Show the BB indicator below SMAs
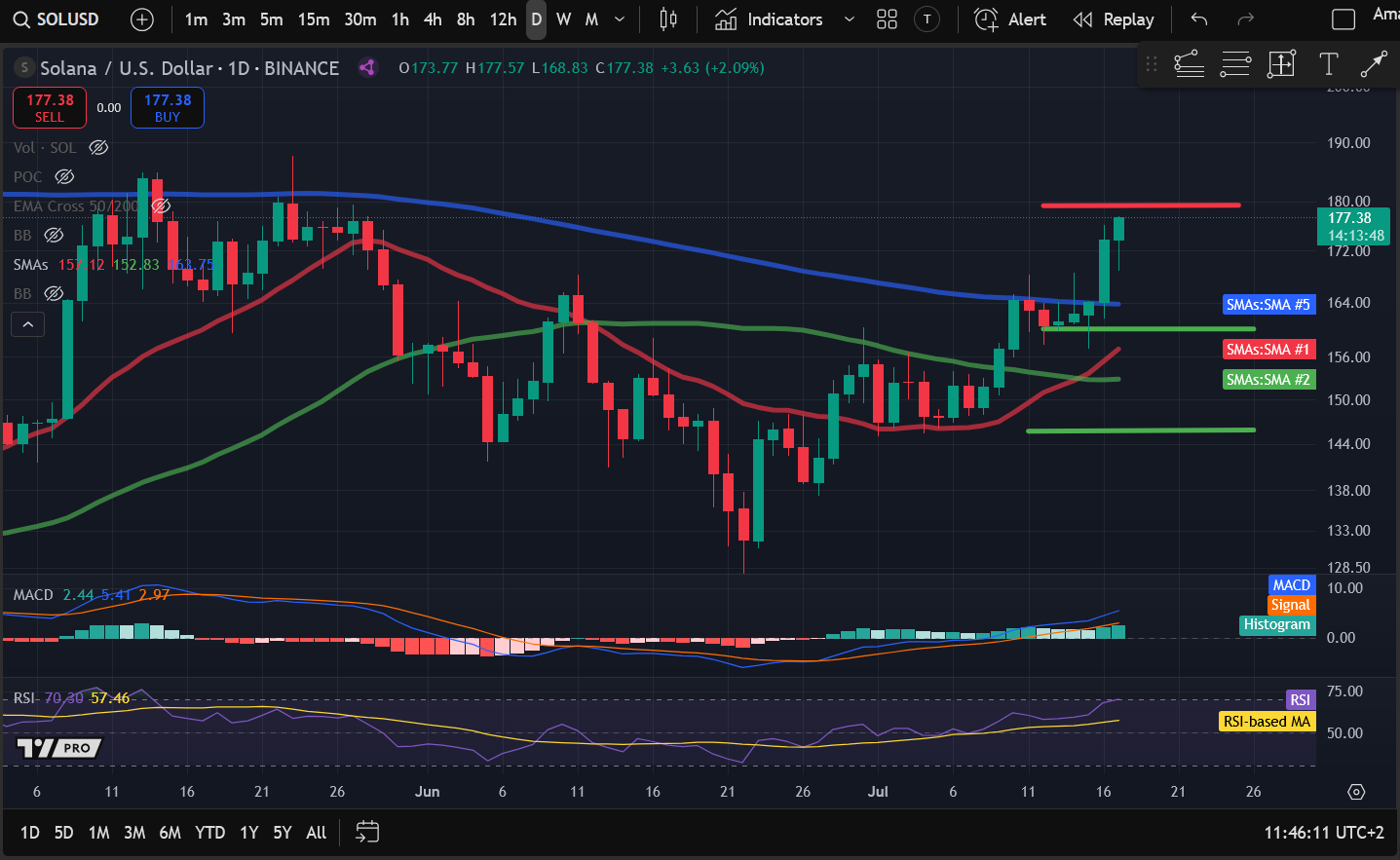1400x860 pixels. (54, 293)
